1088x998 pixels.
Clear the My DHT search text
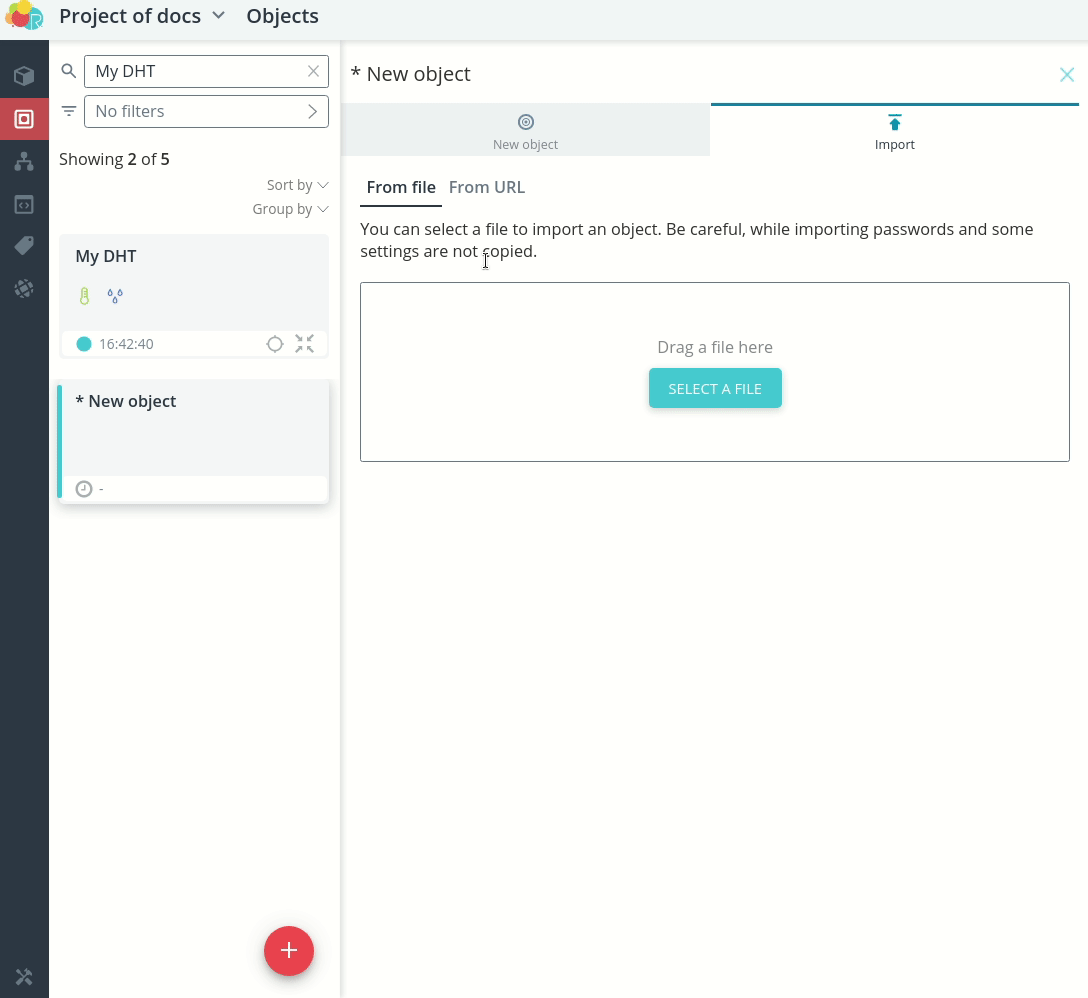[x=314, y=71]
